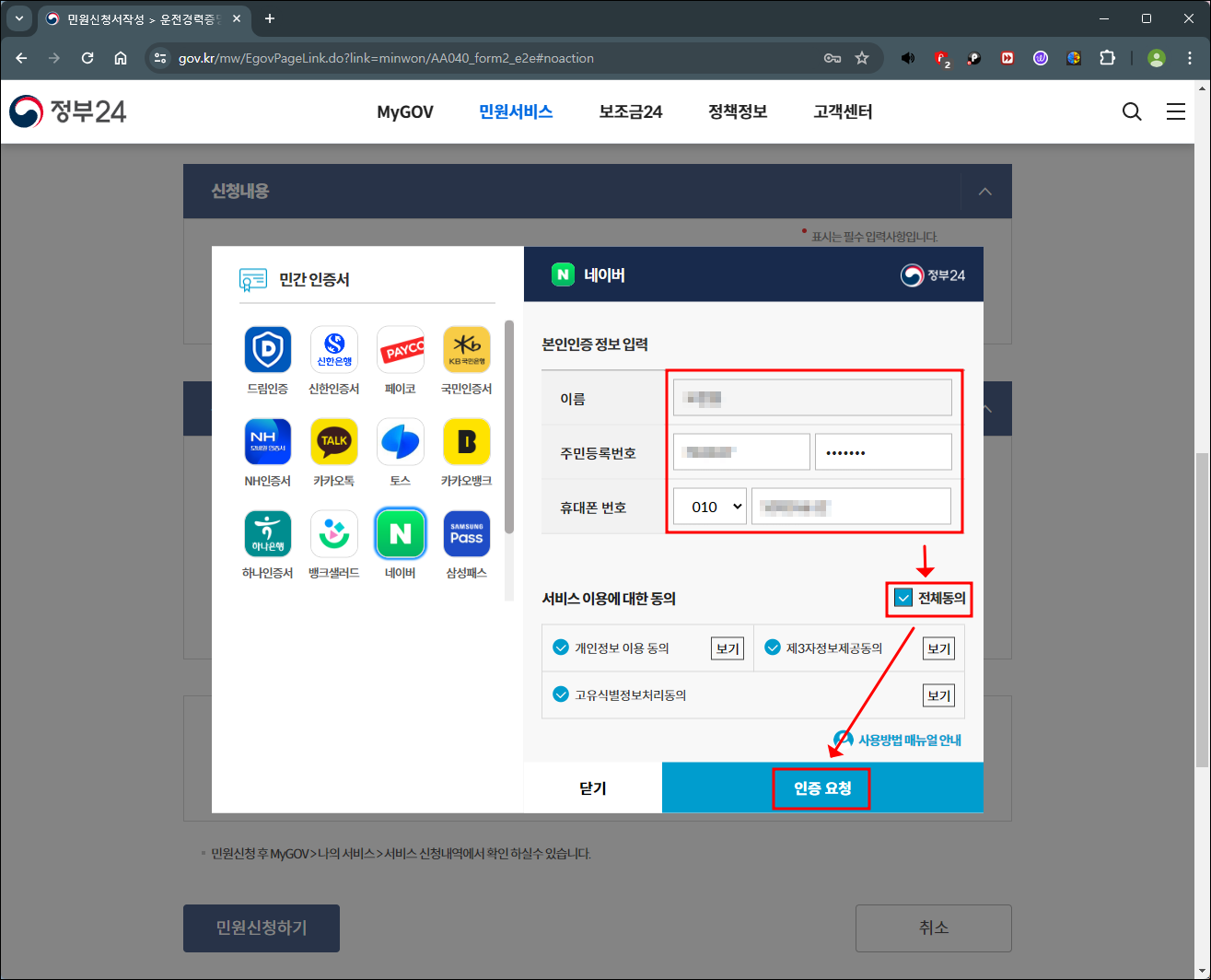
Task: Open the browser extensions puzzle icon
Action: (x=1108, y=58)
